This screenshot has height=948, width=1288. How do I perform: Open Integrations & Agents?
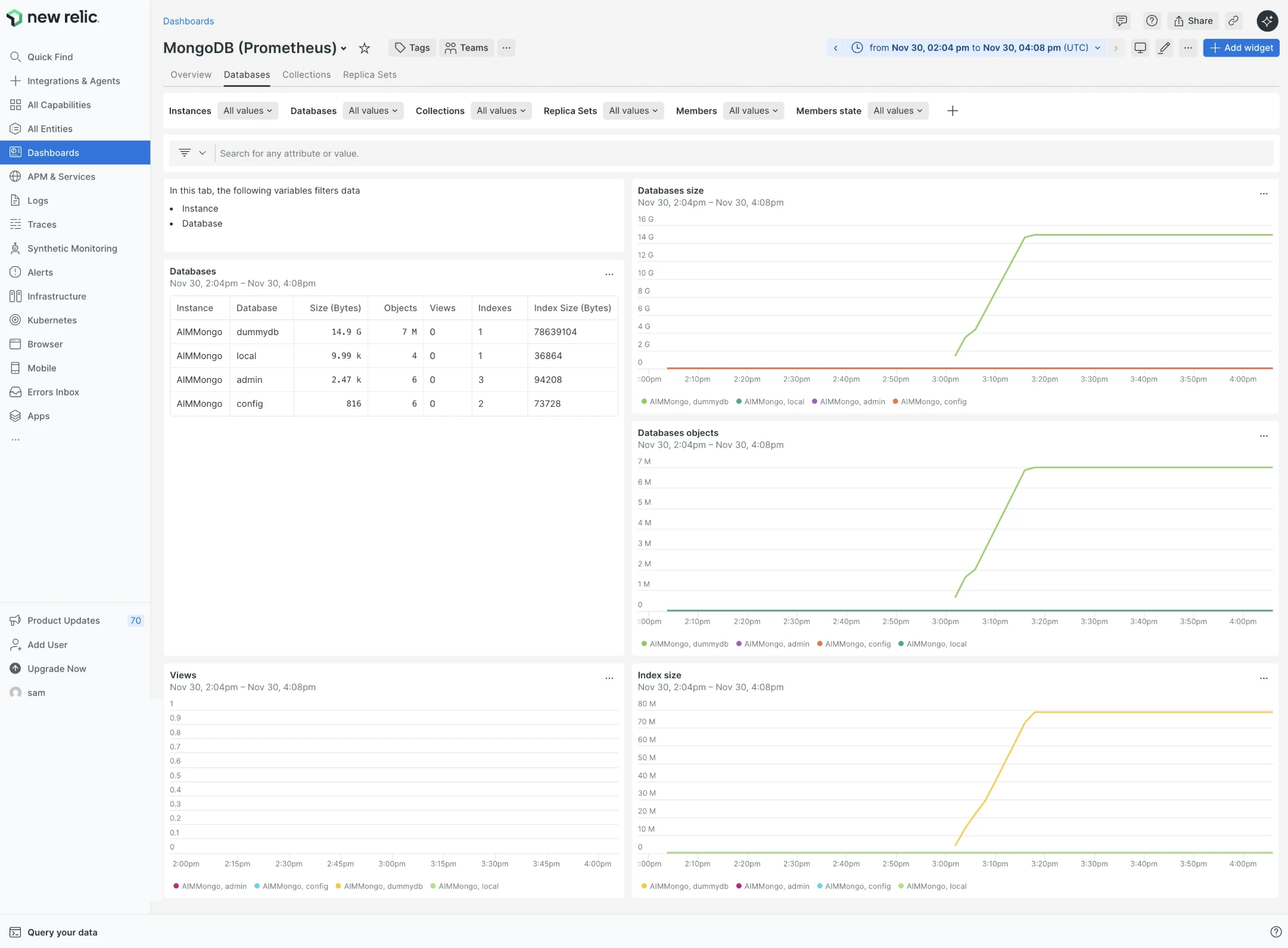point(75,81)
